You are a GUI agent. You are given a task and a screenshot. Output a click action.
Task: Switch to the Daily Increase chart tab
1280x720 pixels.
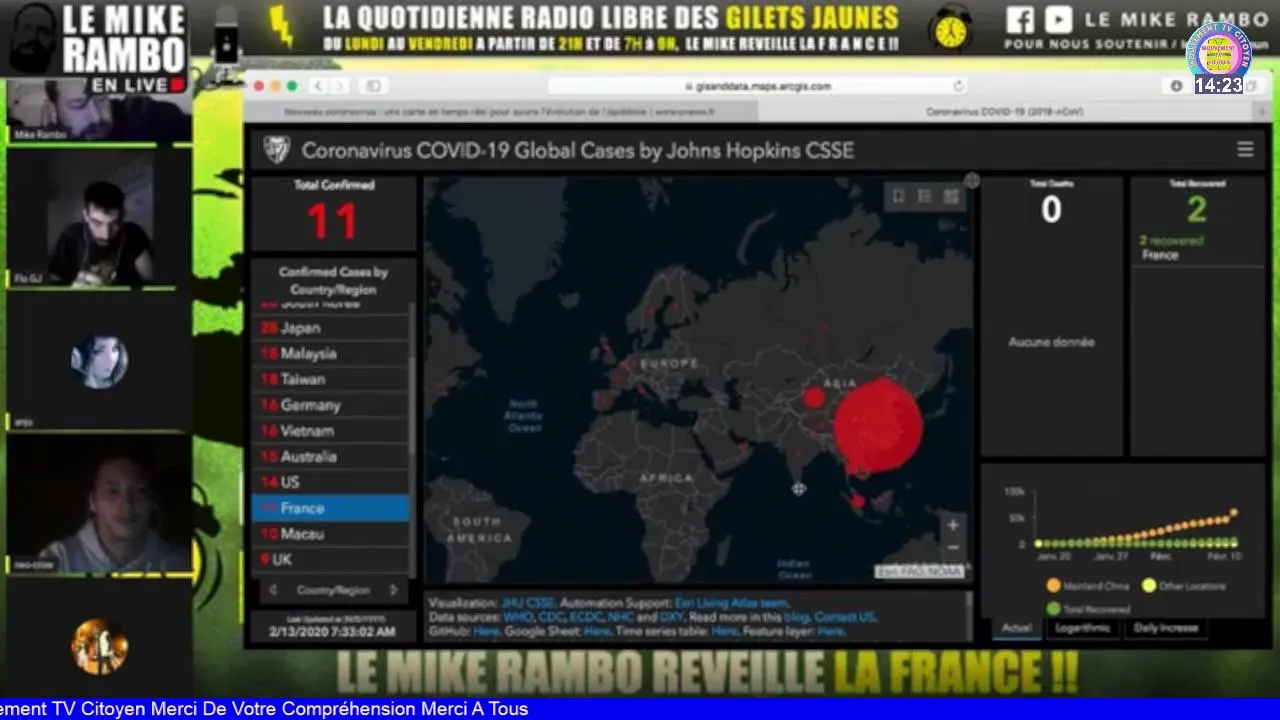1165,628
